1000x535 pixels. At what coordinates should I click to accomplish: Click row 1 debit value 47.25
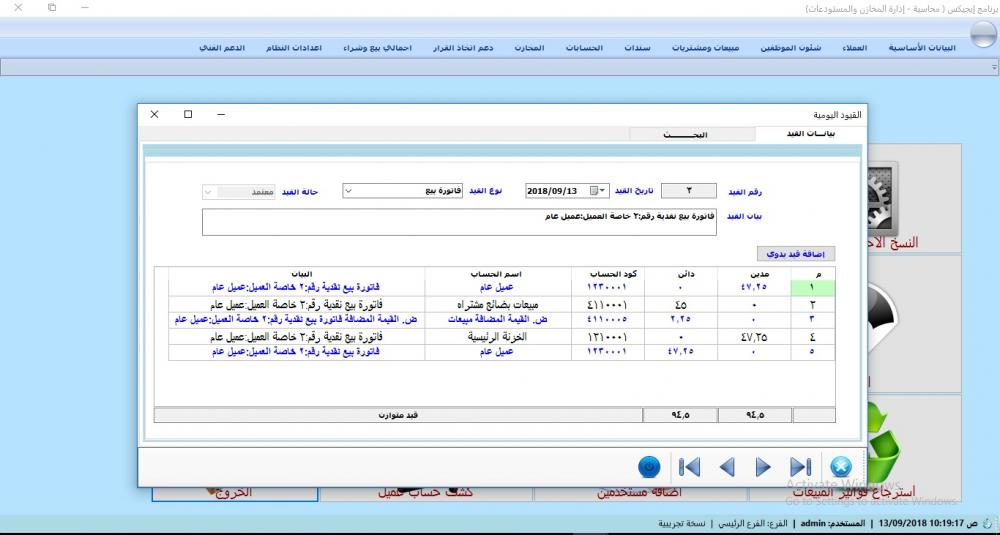click(x=754, y=288)
